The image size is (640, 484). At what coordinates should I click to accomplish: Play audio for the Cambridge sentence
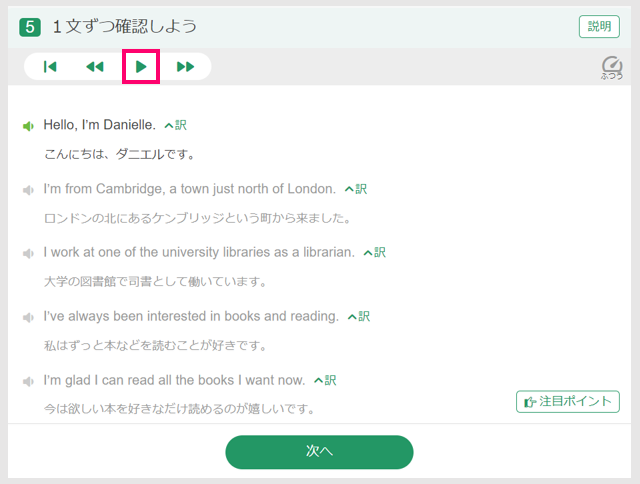[28, 190]
